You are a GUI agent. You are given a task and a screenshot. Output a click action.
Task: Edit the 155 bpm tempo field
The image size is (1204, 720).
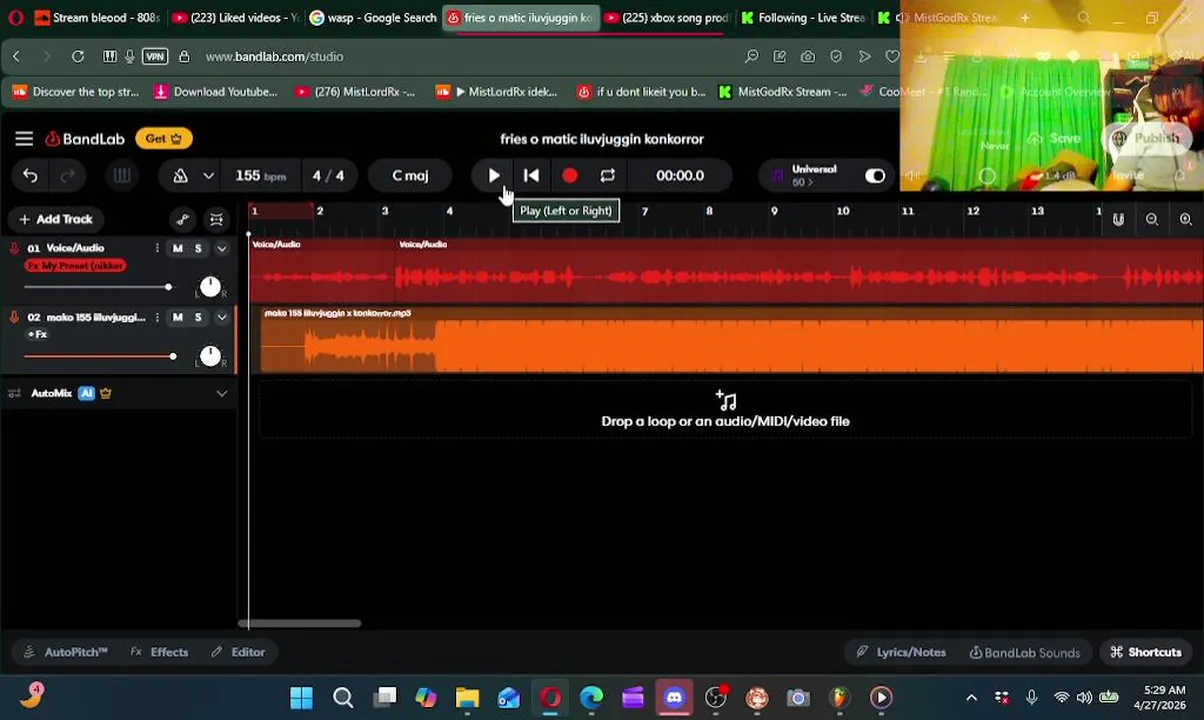(x=260, y=176)
